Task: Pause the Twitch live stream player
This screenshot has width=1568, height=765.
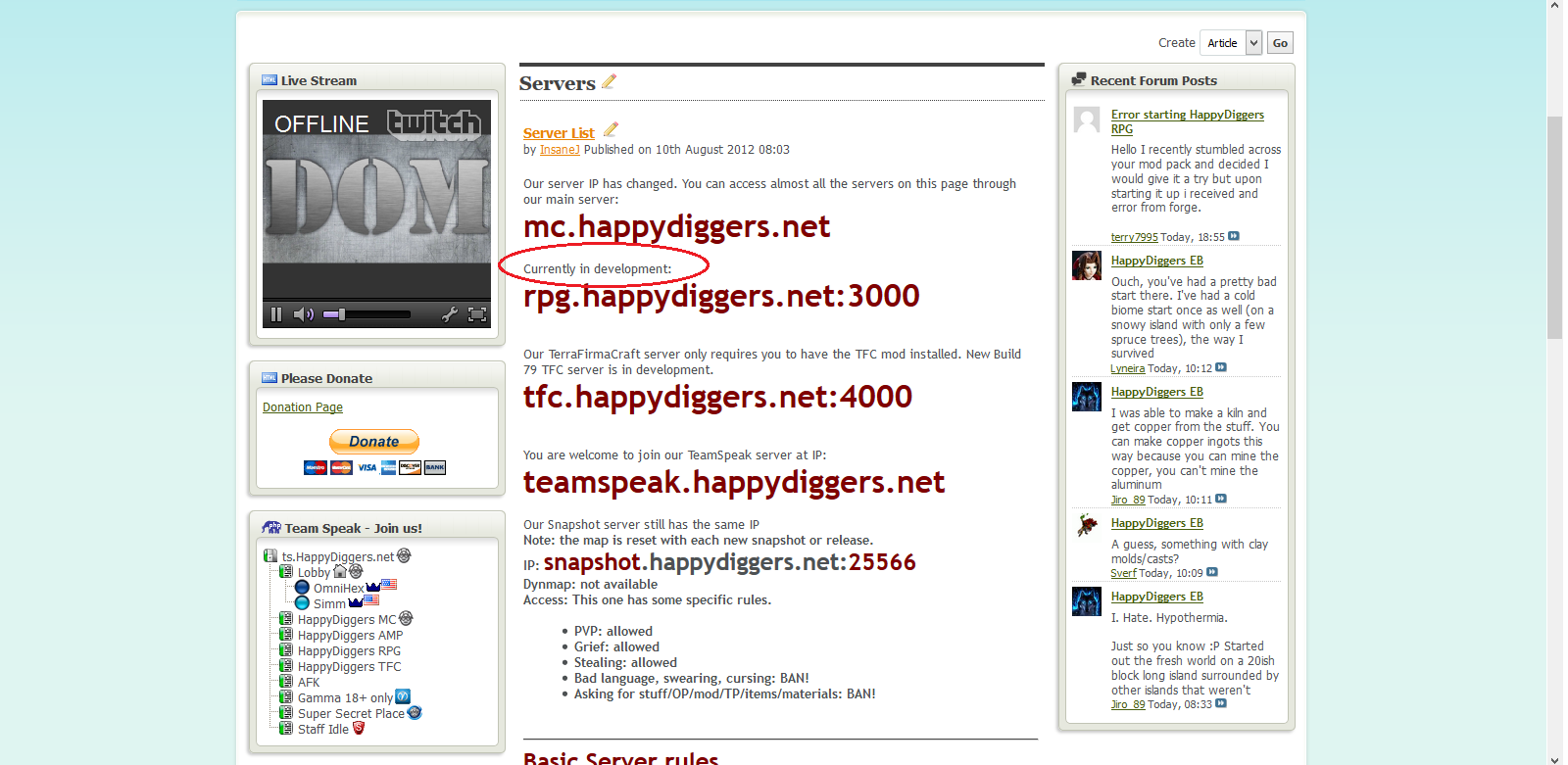Action: pyautogui.click(x=276, y=314)
